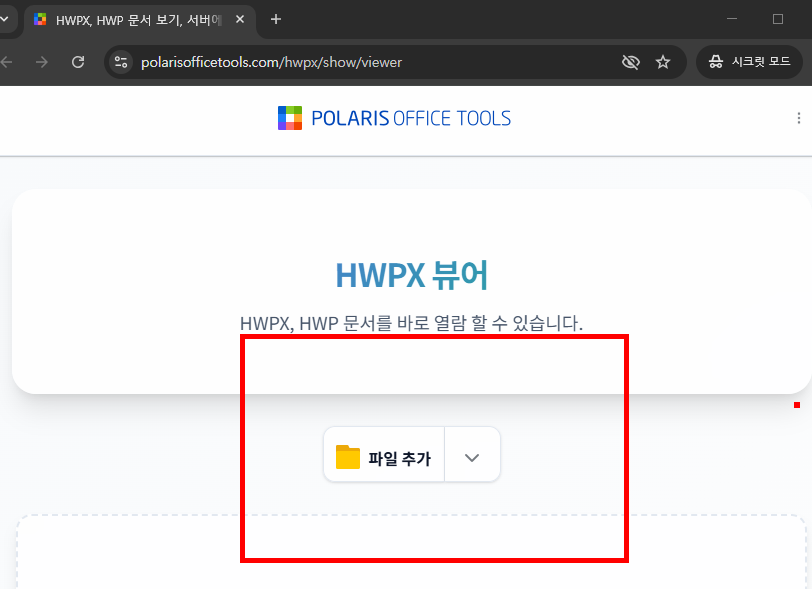The height and width of the screenshot is (589, 812).
Task: Click the 파일 추가 button
Action: (384, 454)
